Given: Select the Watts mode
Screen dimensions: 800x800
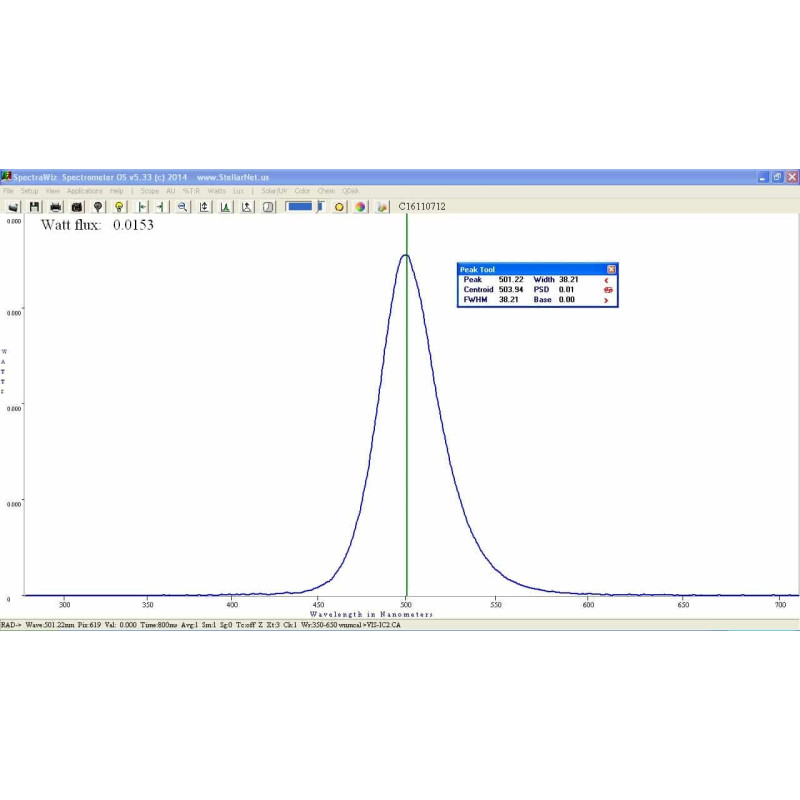Looking at the screenshot, I should [217, 190].
